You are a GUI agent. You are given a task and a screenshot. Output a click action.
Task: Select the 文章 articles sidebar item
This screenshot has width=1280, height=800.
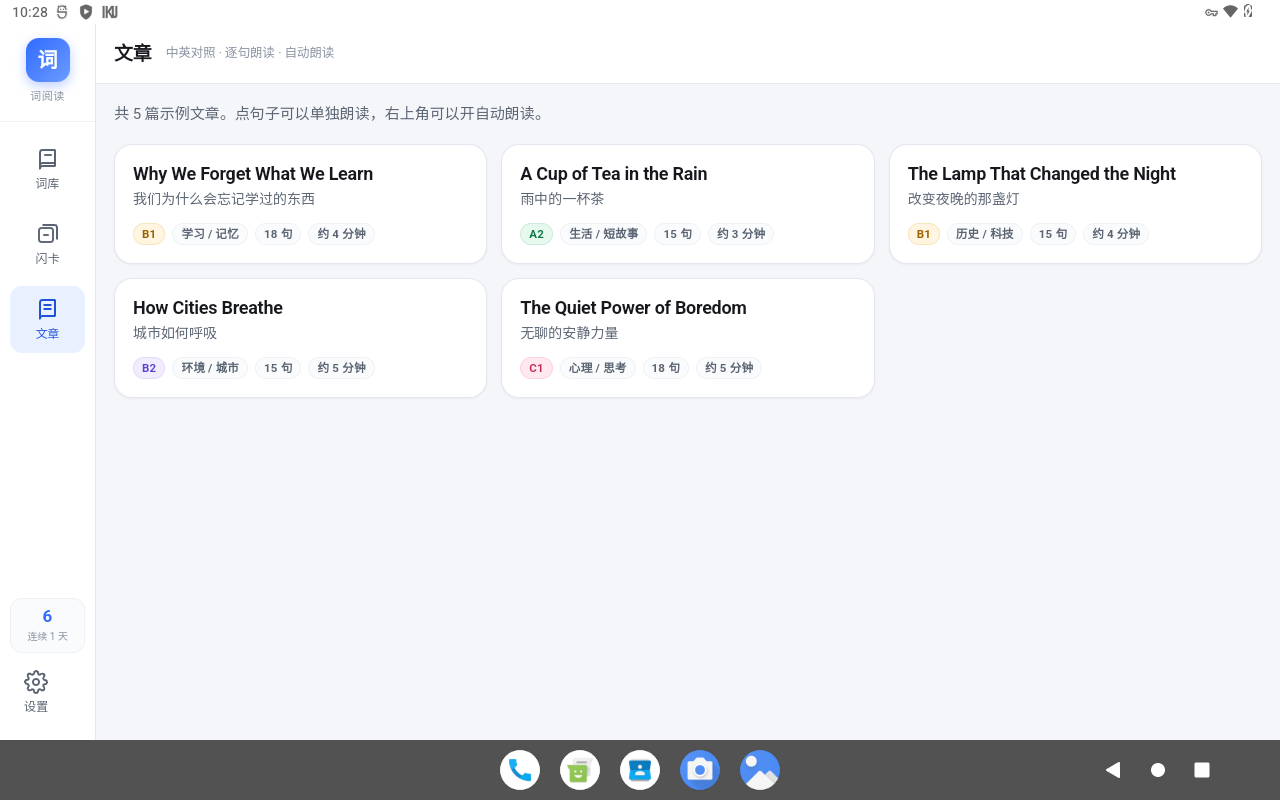coord(47,319)
